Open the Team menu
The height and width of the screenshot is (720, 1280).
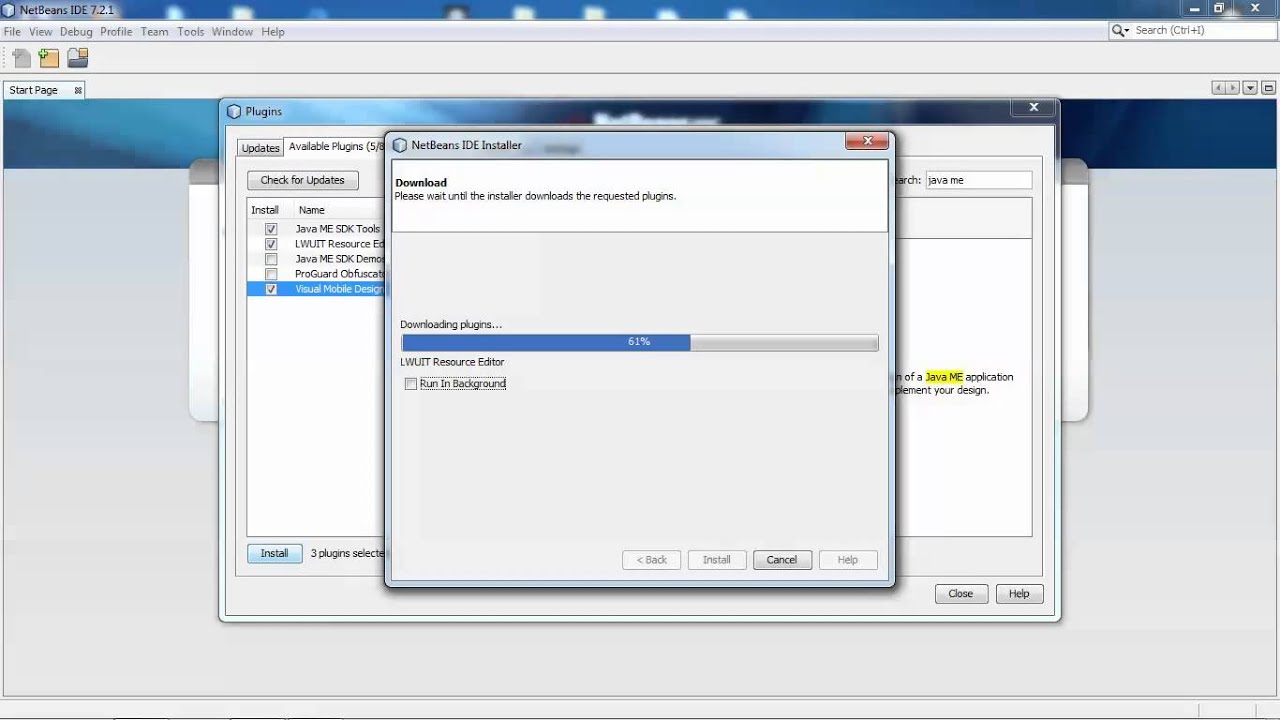[154, 32]
